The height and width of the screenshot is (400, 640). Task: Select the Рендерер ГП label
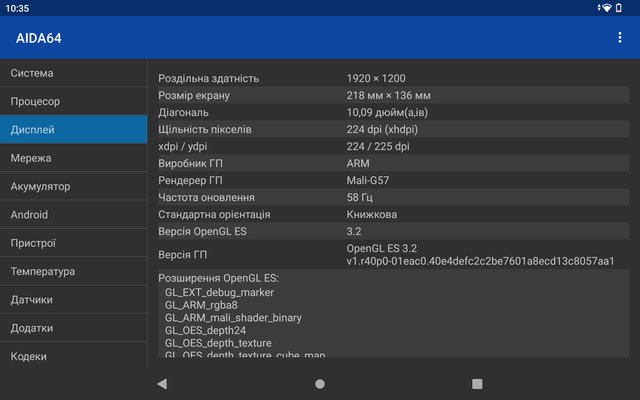190,180
